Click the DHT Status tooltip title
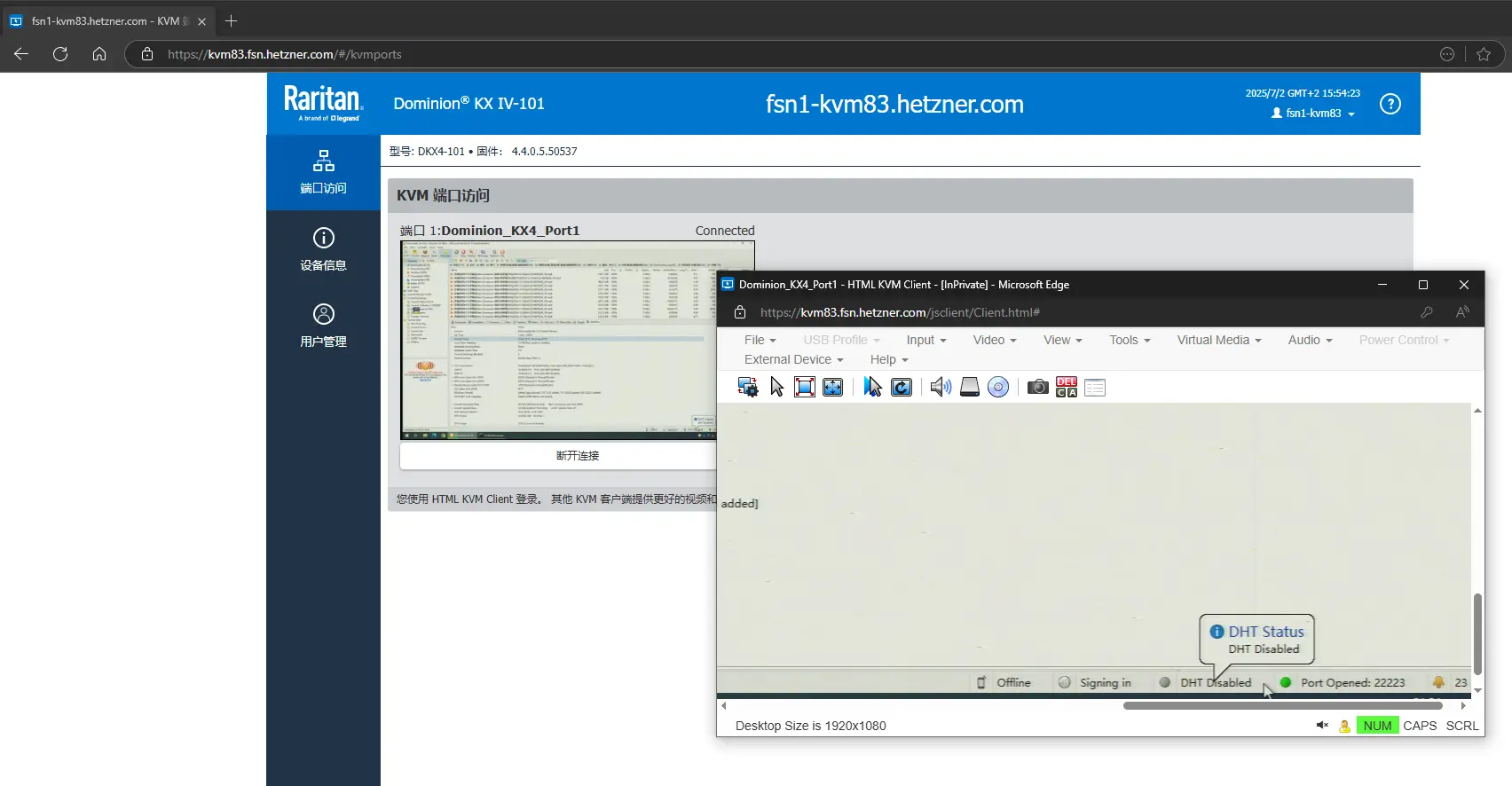 1265,632
